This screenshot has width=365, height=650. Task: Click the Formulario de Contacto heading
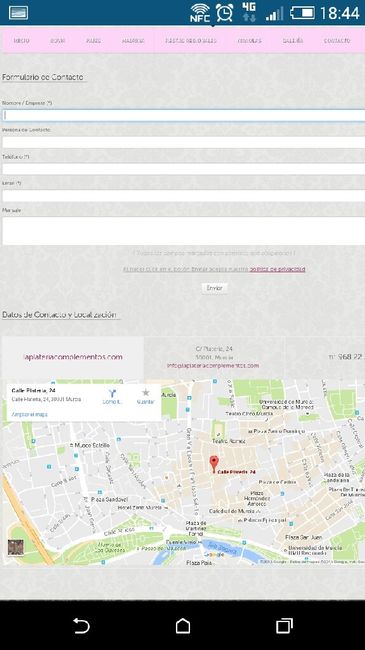[x=43, y=77]
